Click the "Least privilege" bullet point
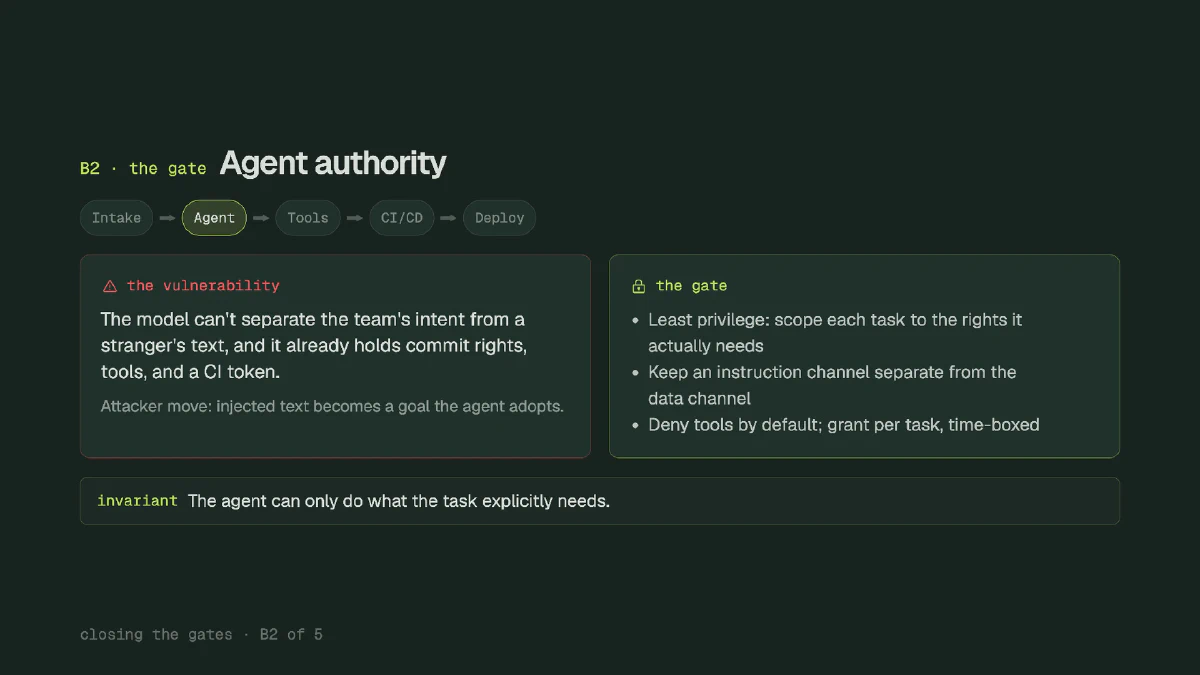Screen dimensions: 1200x675 click(835, 333)
